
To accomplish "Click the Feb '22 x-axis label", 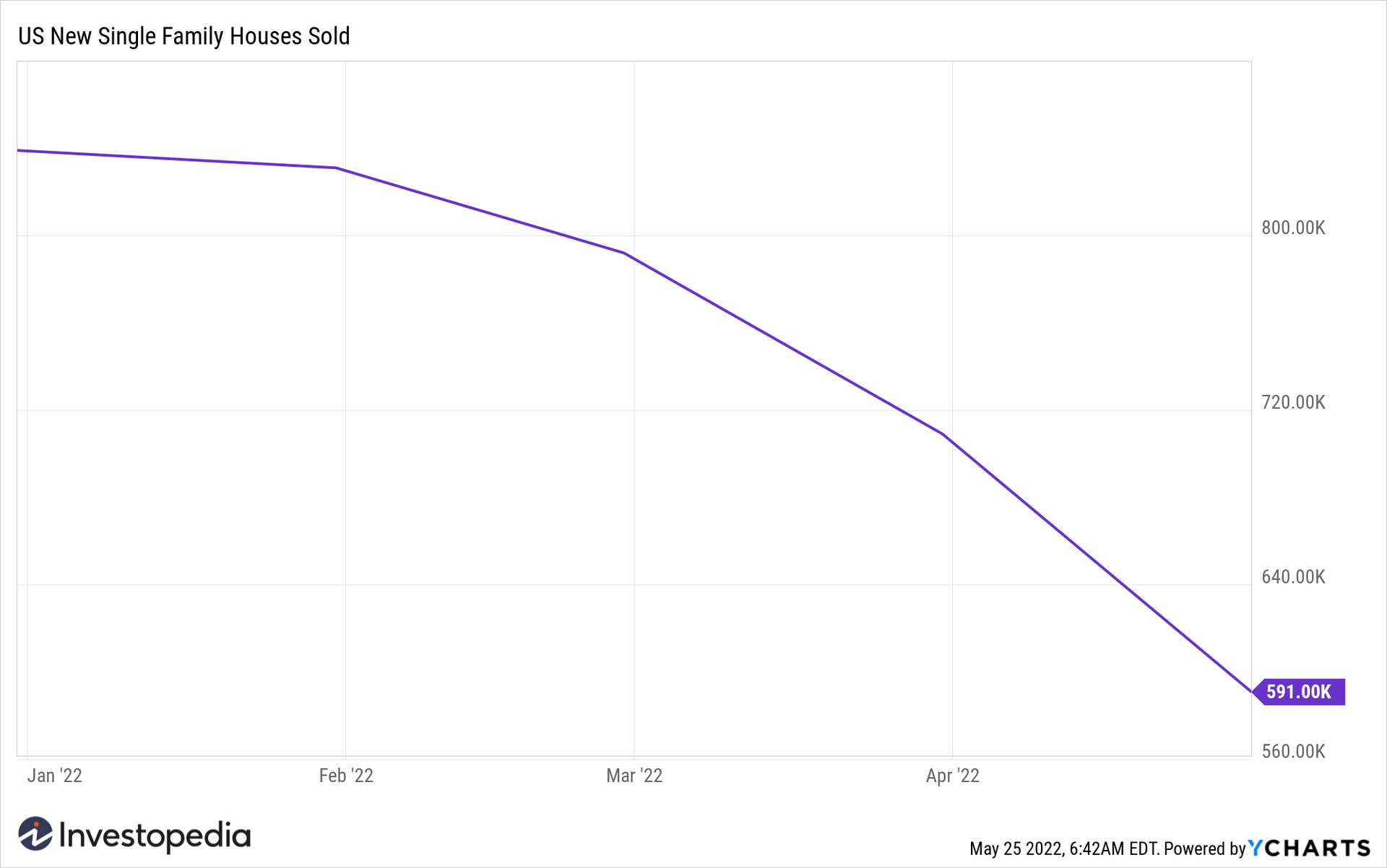I will [x=346, y=776].
